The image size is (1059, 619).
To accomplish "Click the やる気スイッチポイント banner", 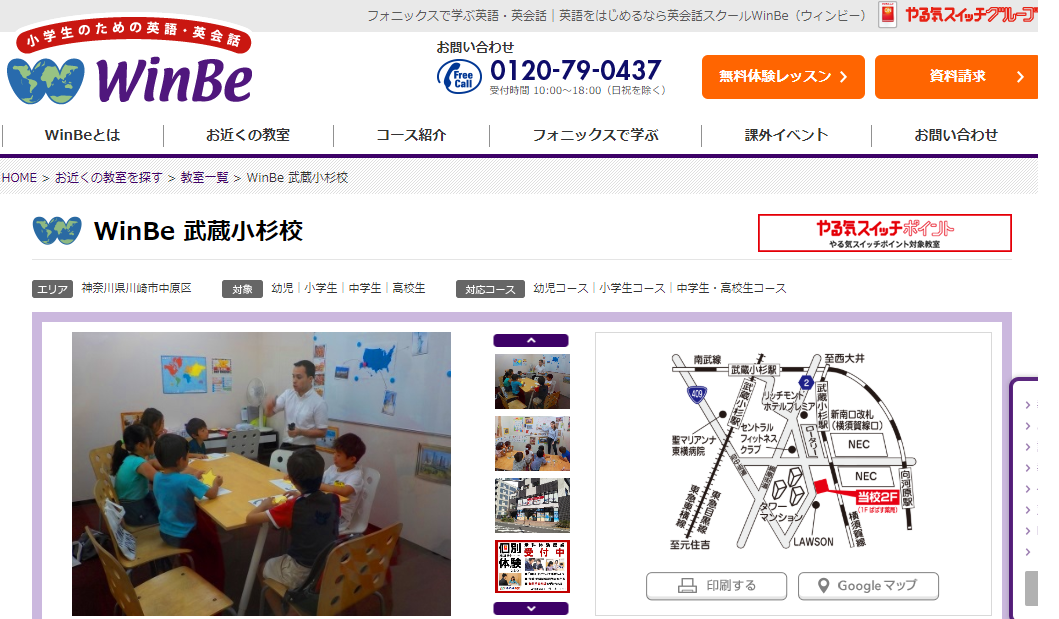I will click(x=885, y=233).
